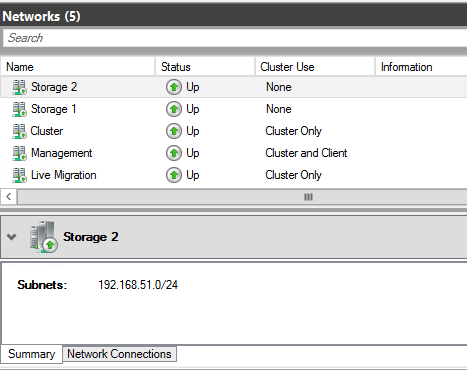Click the large Storage 2 server icon in details
The image size is (467, 378).
click(x=44, y=237)
